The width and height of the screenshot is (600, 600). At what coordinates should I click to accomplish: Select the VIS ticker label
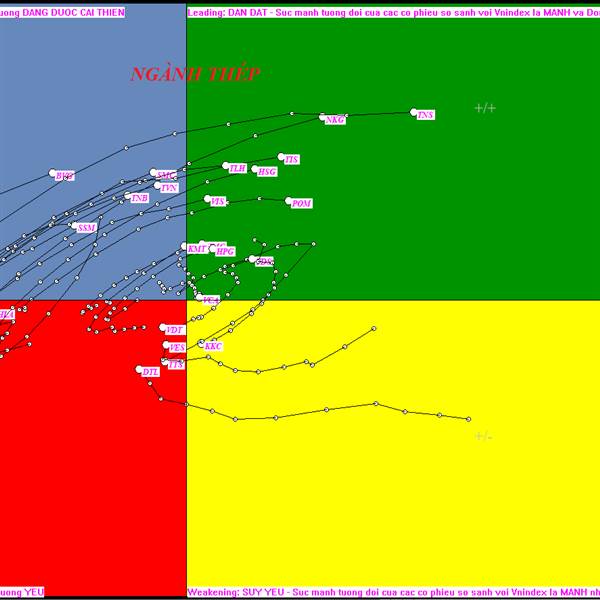coord(217,202)
